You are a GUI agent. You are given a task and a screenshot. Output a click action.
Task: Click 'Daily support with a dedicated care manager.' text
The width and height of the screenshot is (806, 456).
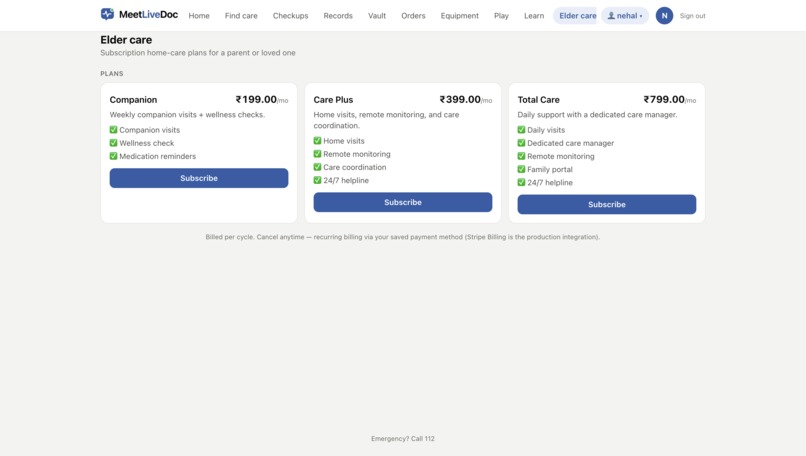(x=597, y=115)
